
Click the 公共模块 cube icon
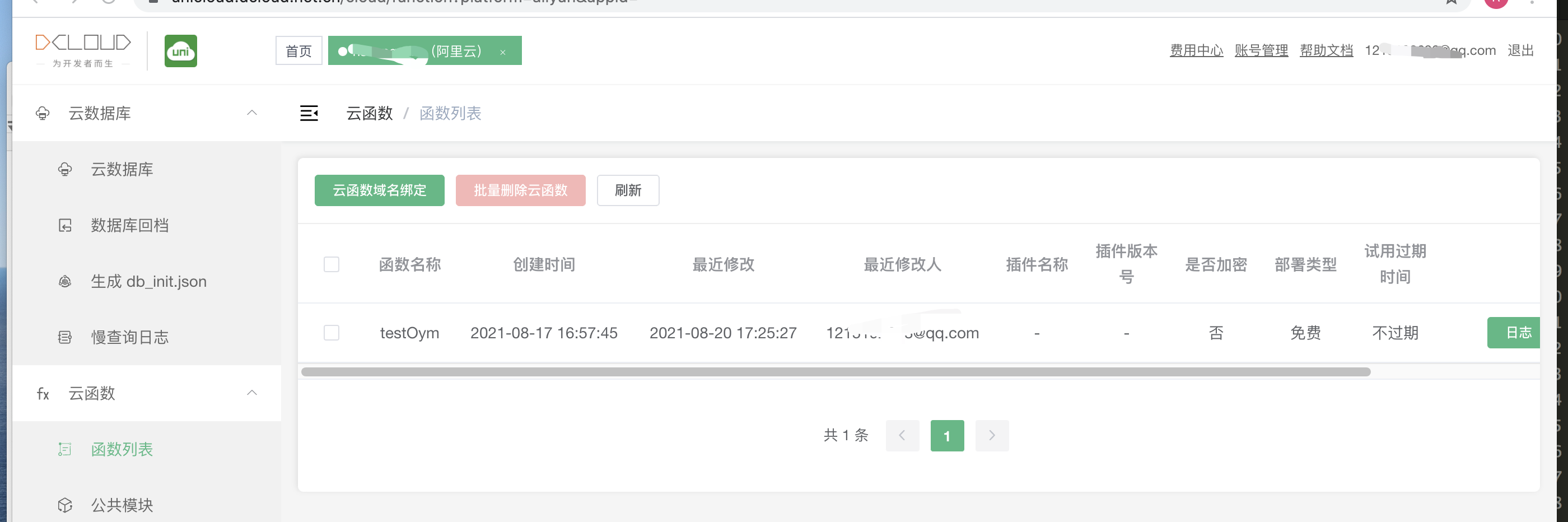click(65, 506)
